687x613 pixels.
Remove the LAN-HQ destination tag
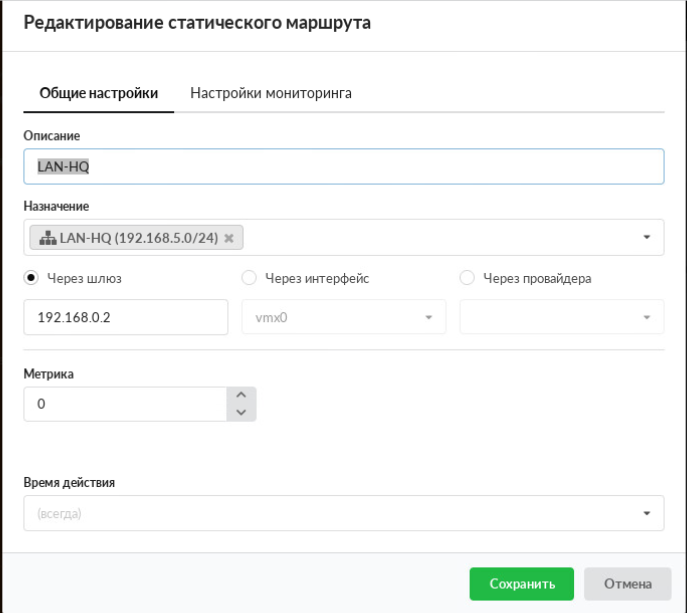(x=229, y=238)
